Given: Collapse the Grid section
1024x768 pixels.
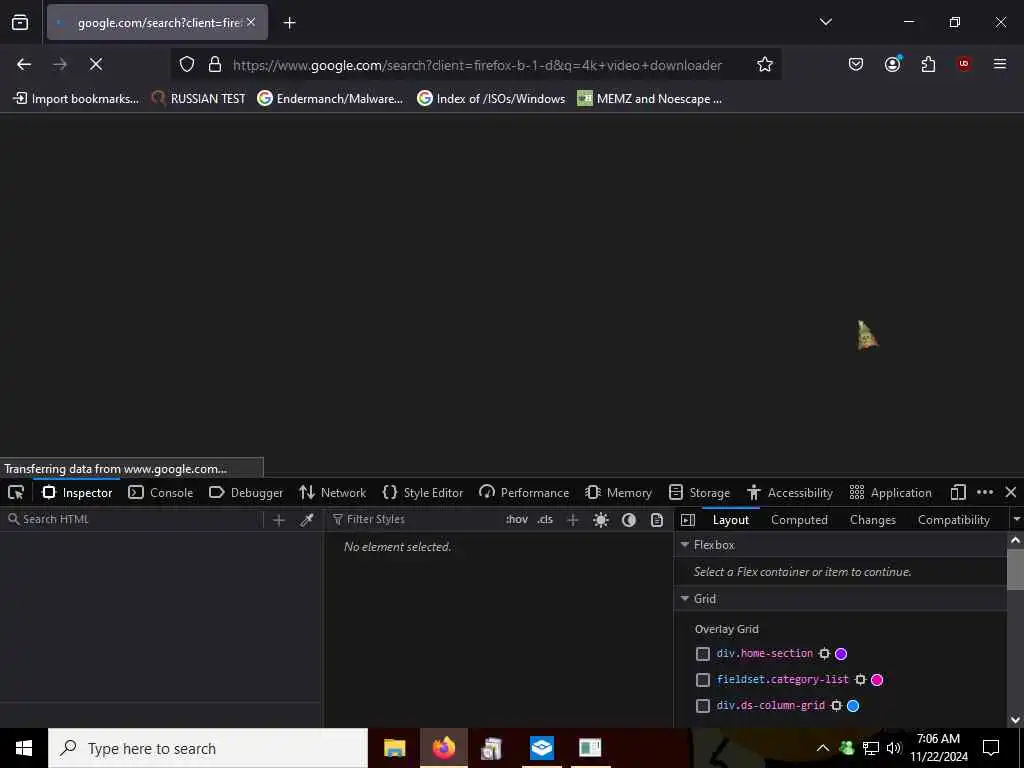Looking at the screenshot, I should (685, 598).
